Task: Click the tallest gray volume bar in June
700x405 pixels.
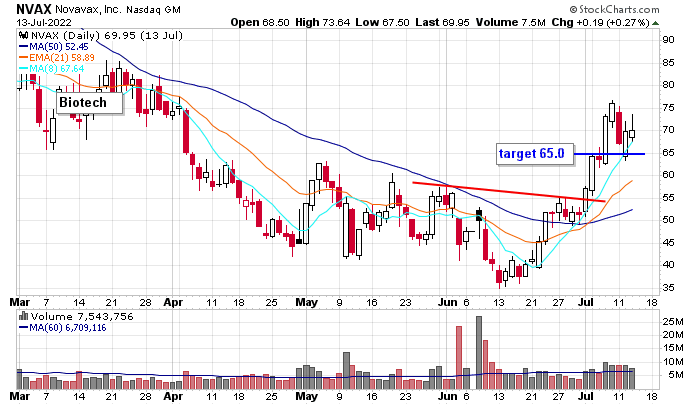Action: click(x=479, y=352)
